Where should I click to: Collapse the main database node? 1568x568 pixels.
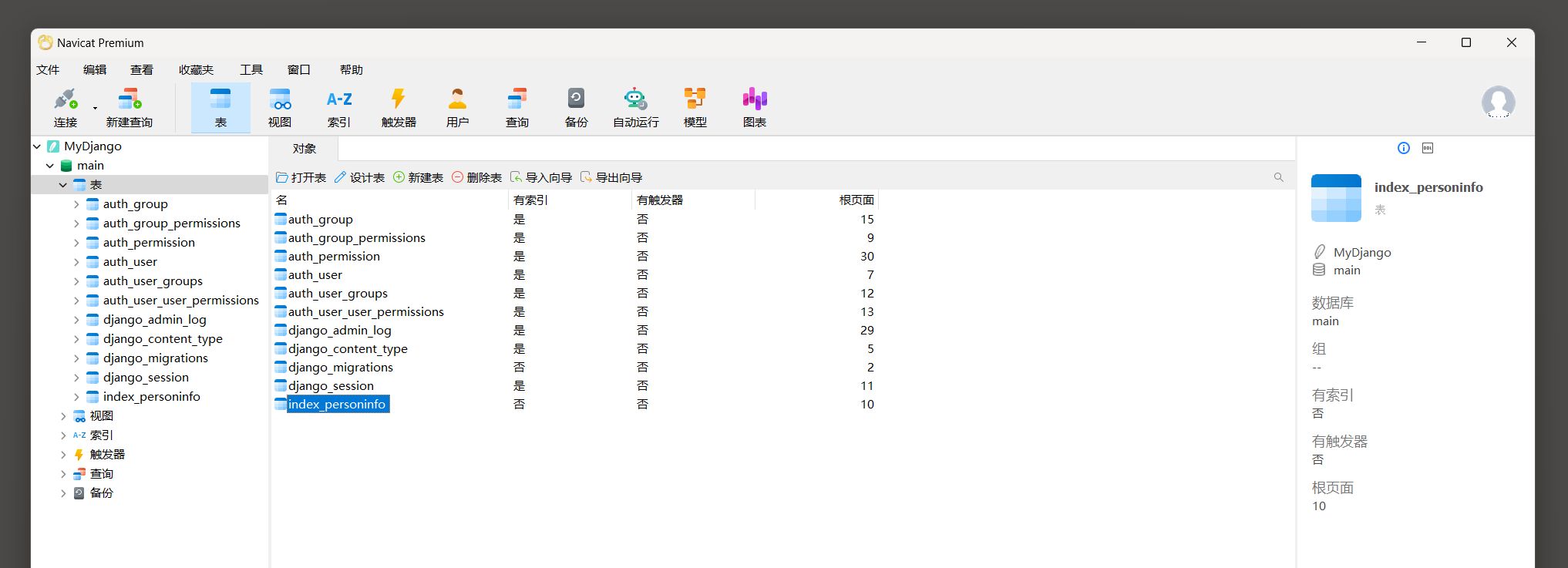(50, 166)
